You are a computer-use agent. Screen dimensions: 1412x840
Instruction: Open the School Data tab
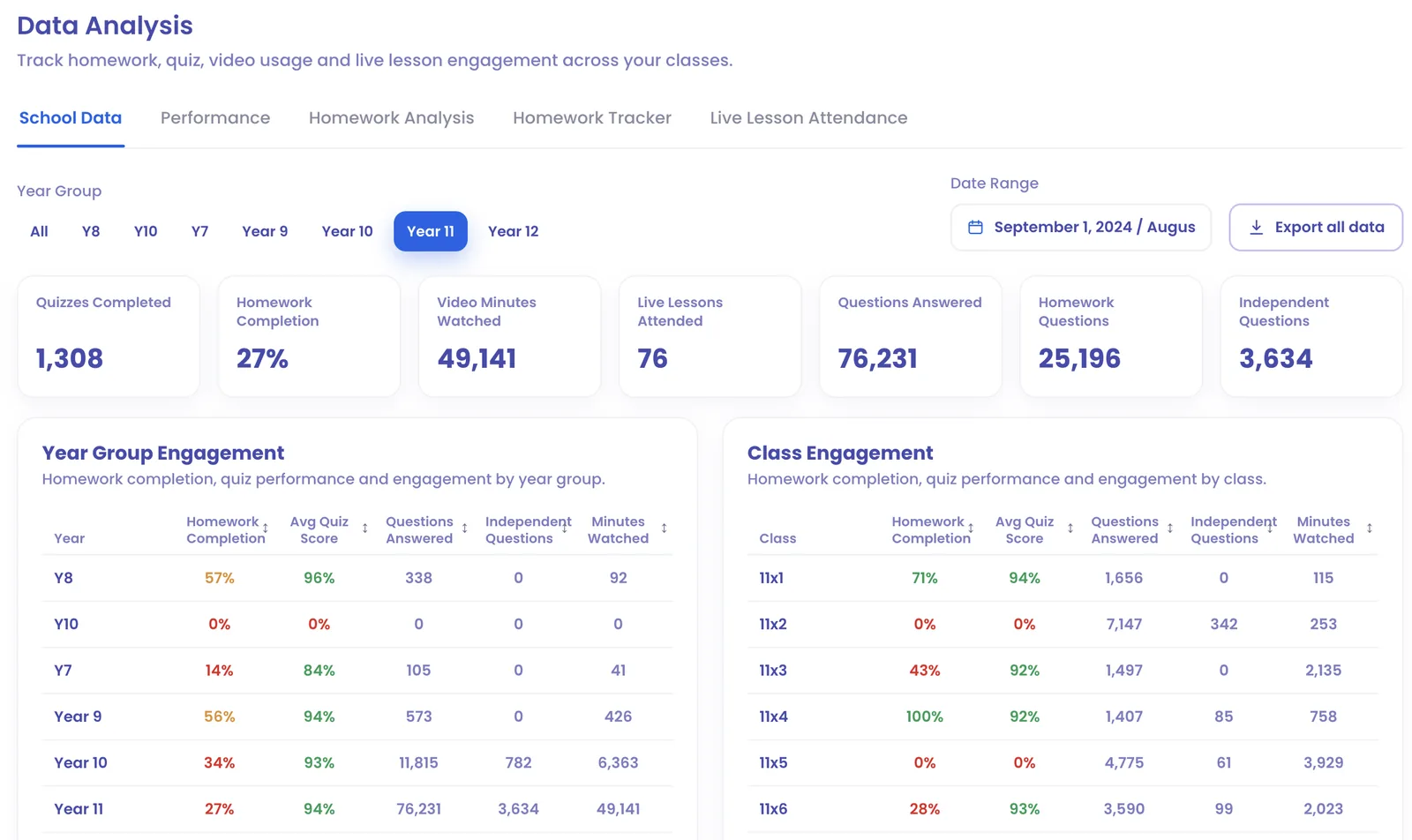[71, 118]
